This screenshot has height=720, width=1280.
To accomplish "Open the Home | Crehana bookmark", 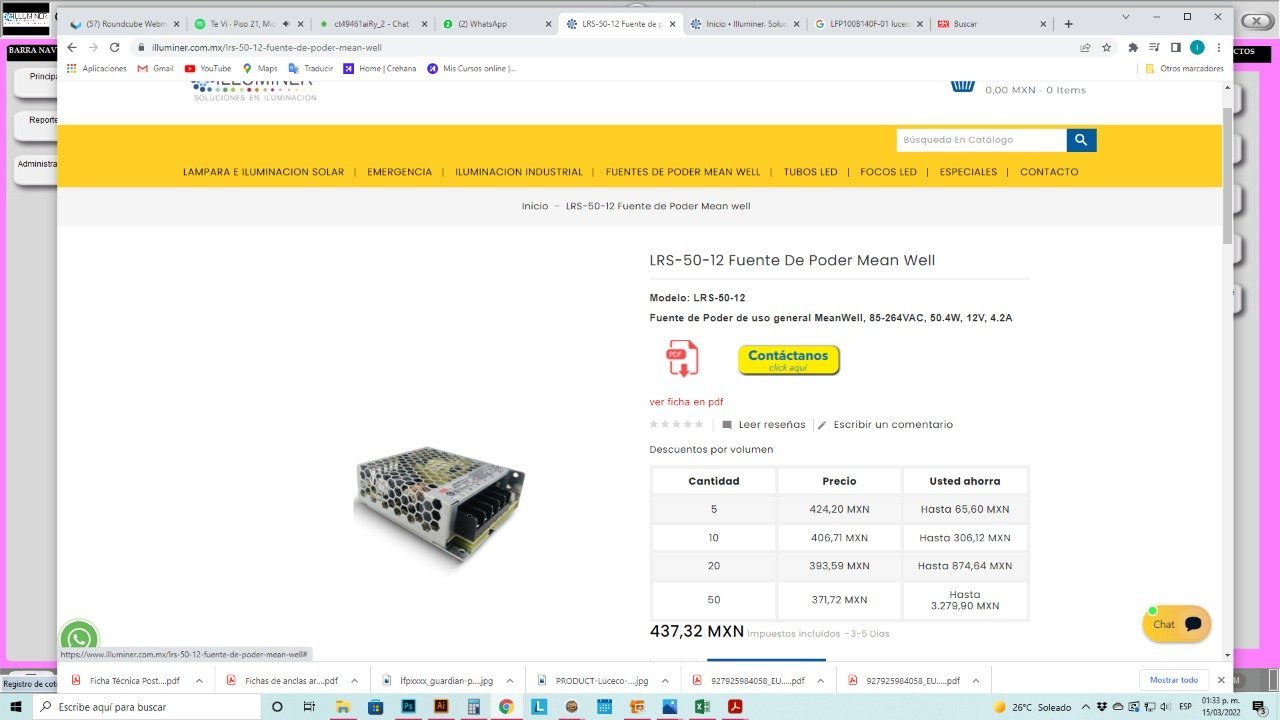I will pyautogui.click(x=380, y=69).
